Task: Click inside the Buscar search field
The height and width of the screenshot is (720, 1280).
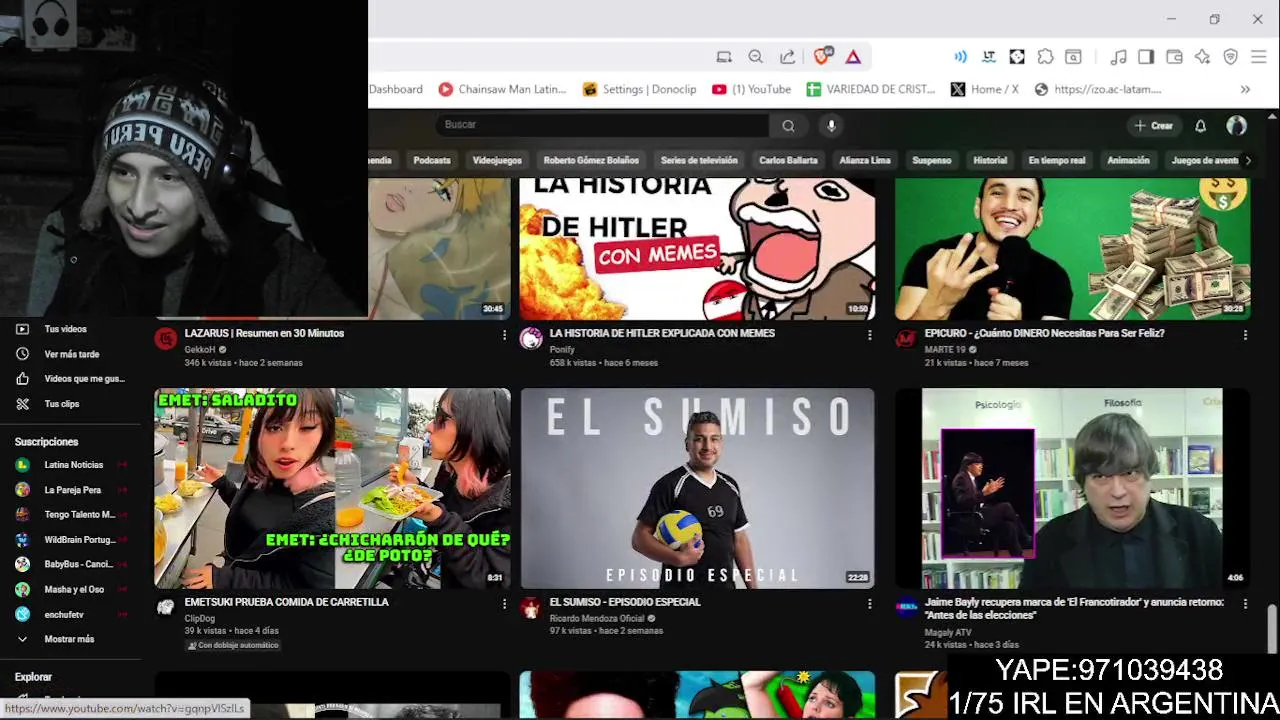Action: tap(602, 125)
